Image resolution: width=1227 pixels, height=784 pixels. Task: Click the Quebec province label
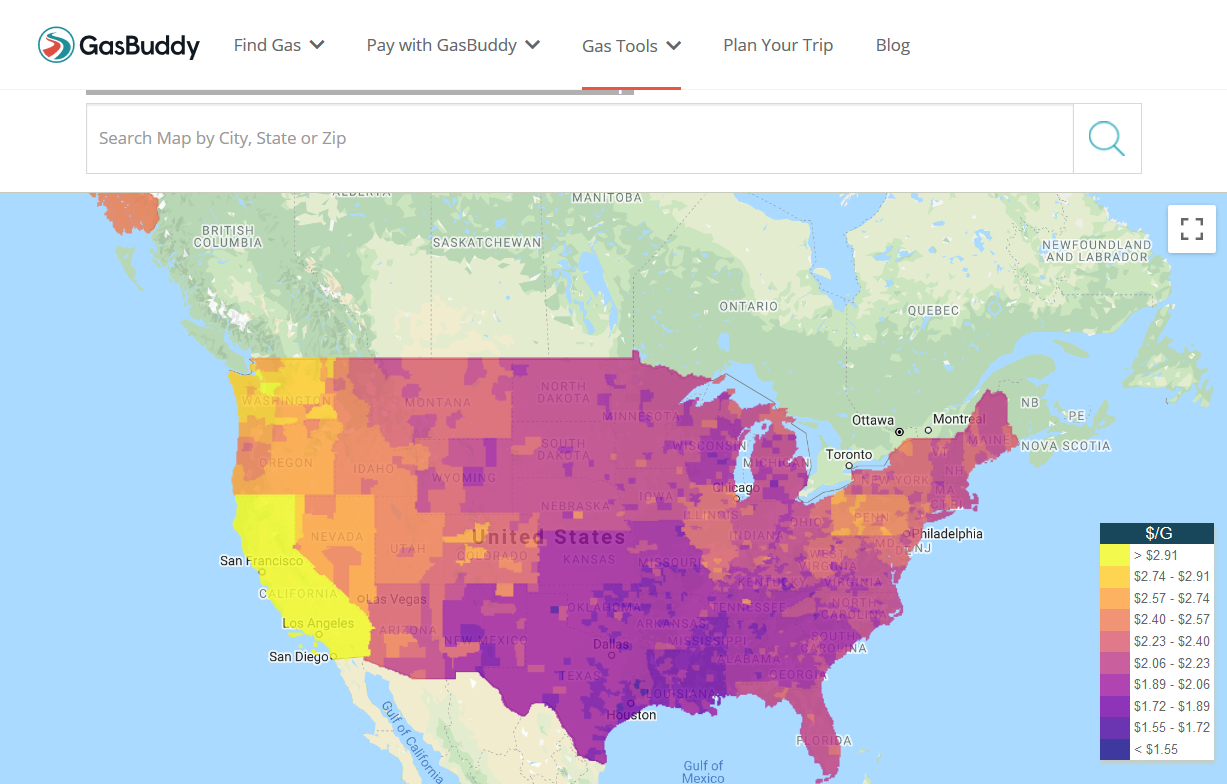coord(933,311)
